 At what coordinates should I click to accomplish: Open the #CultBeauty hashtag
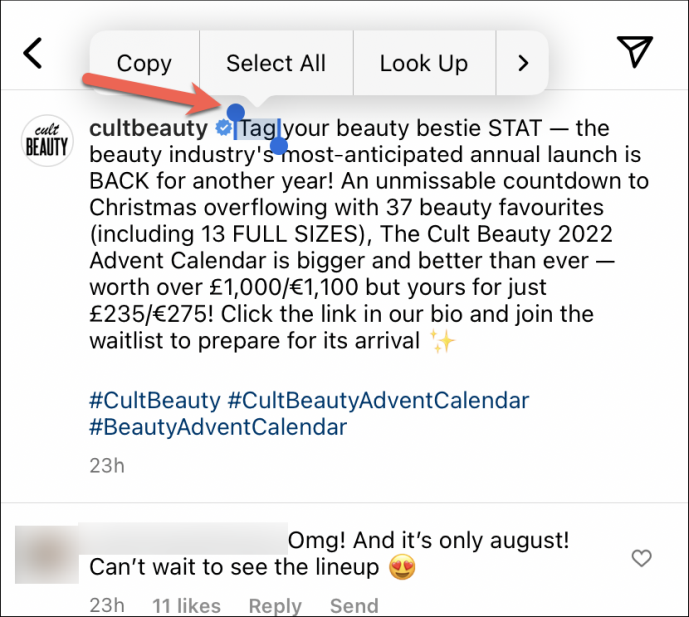pyautogui.click(x=155, y=400)
